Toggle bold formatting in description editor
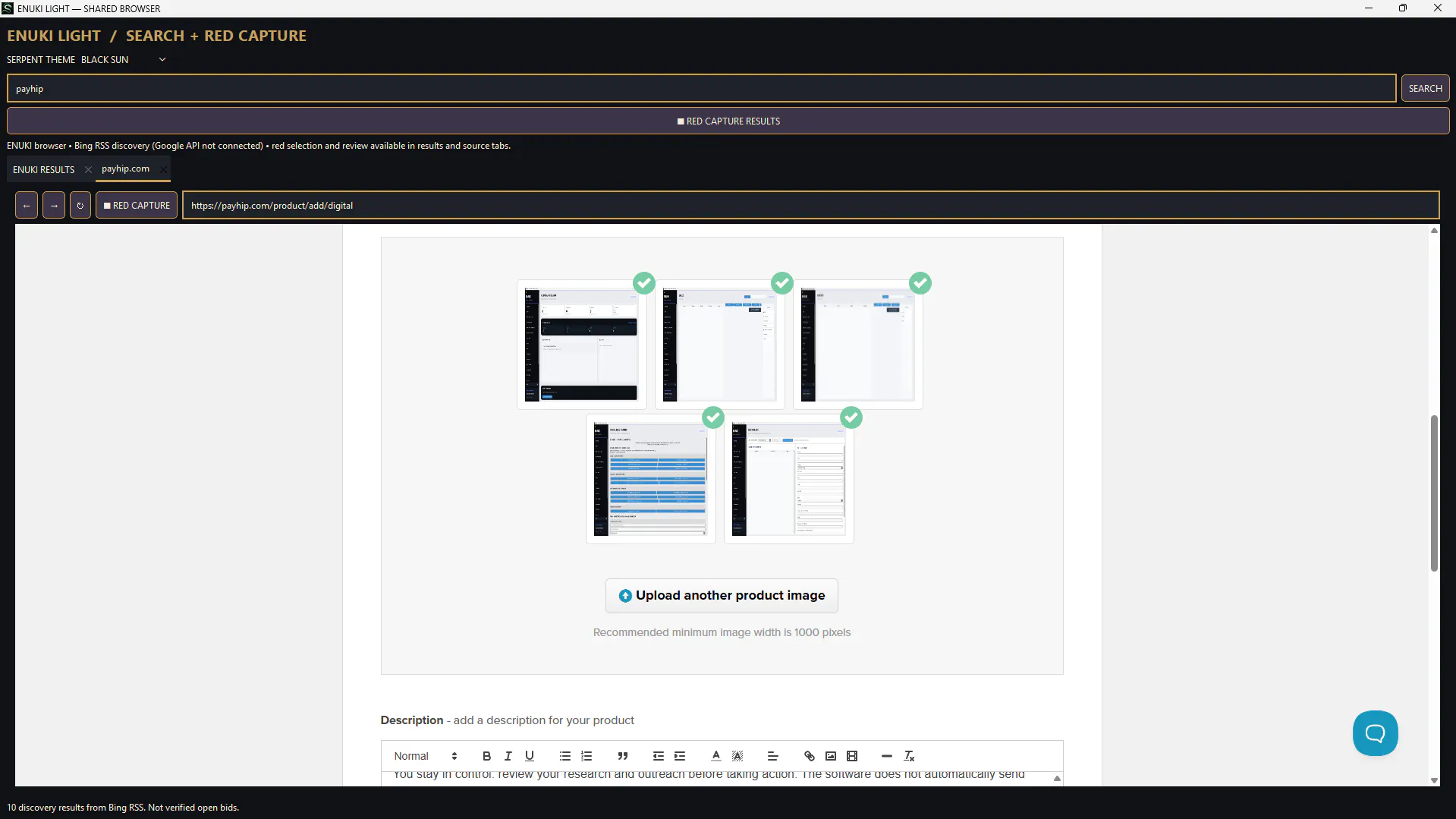1456x819 pixels. click(486, 756)
